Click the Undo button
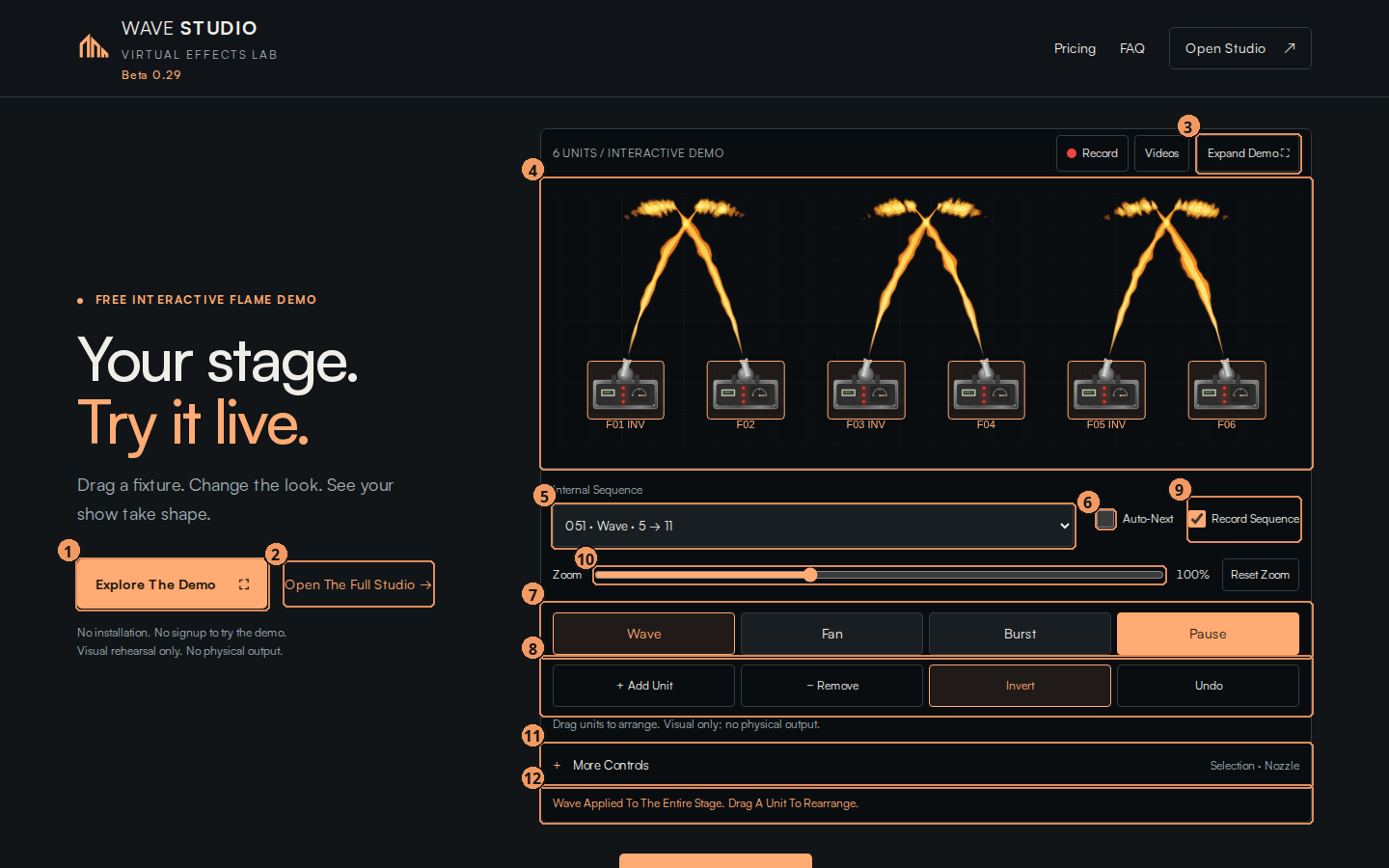This screenshot has width=1389, height=868. [x=1208, y=686]
